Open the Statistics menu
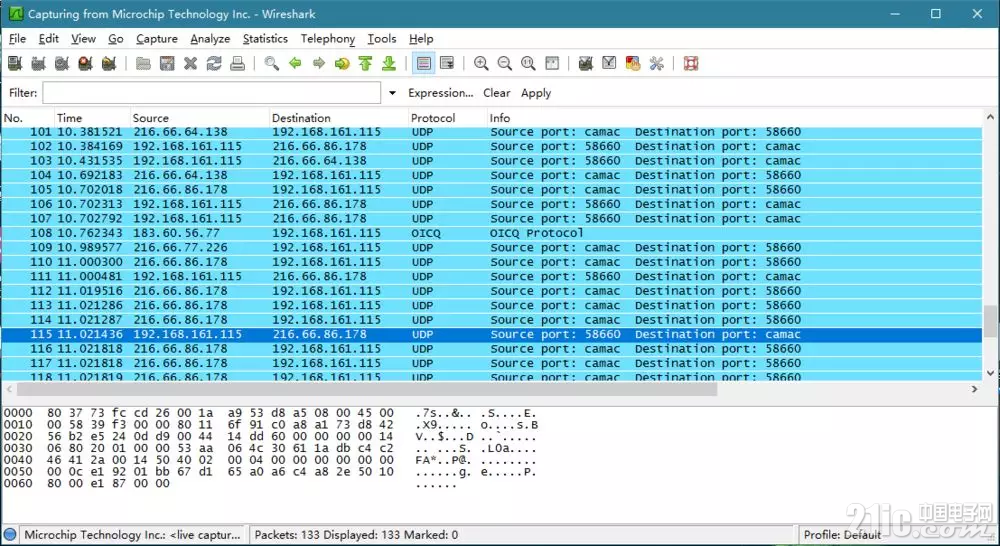The image size is (1000, 546). click(265, 39)
